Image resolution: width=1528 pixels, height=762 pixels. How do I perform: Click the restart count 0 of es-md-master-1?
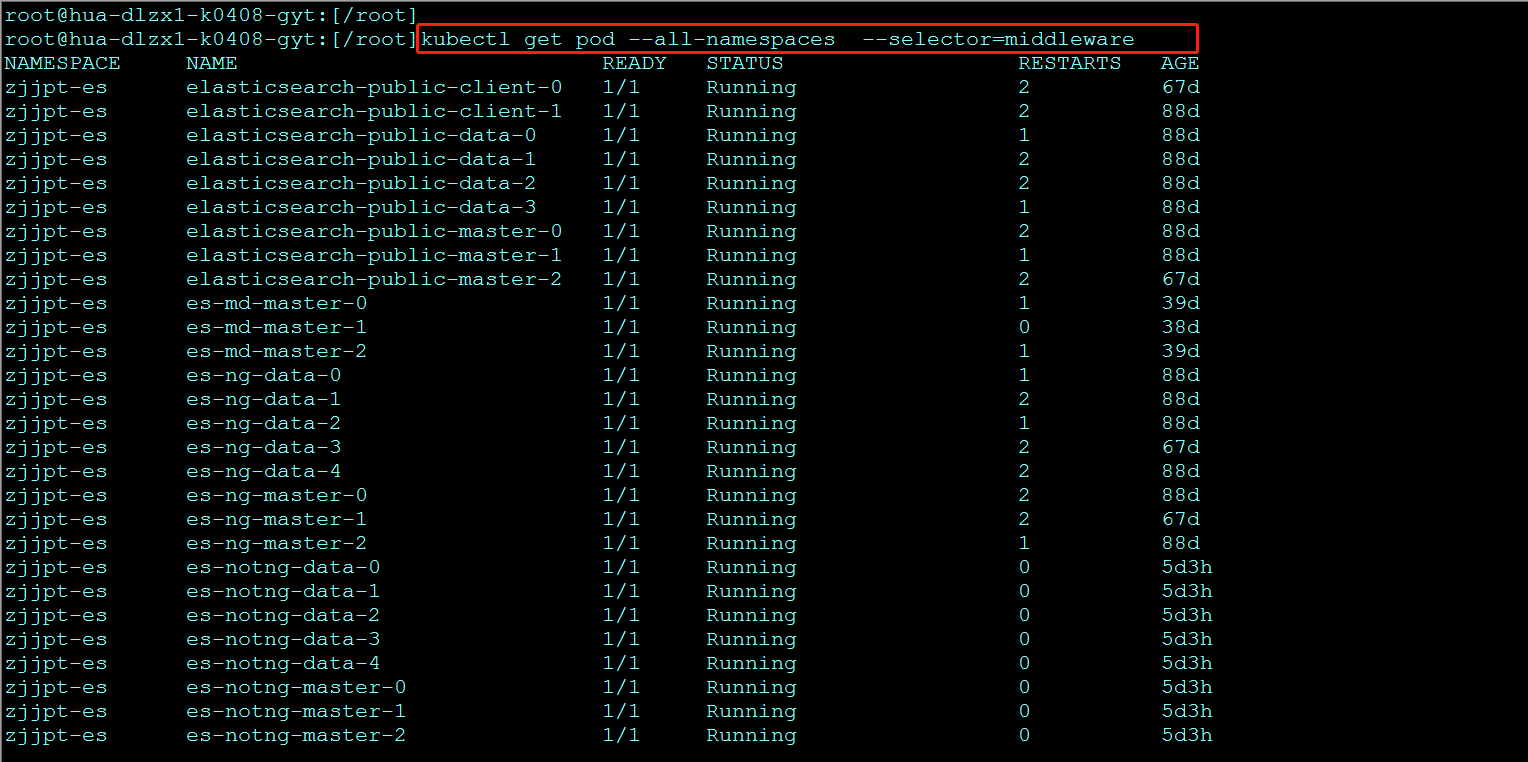(x=1024, y=327)
